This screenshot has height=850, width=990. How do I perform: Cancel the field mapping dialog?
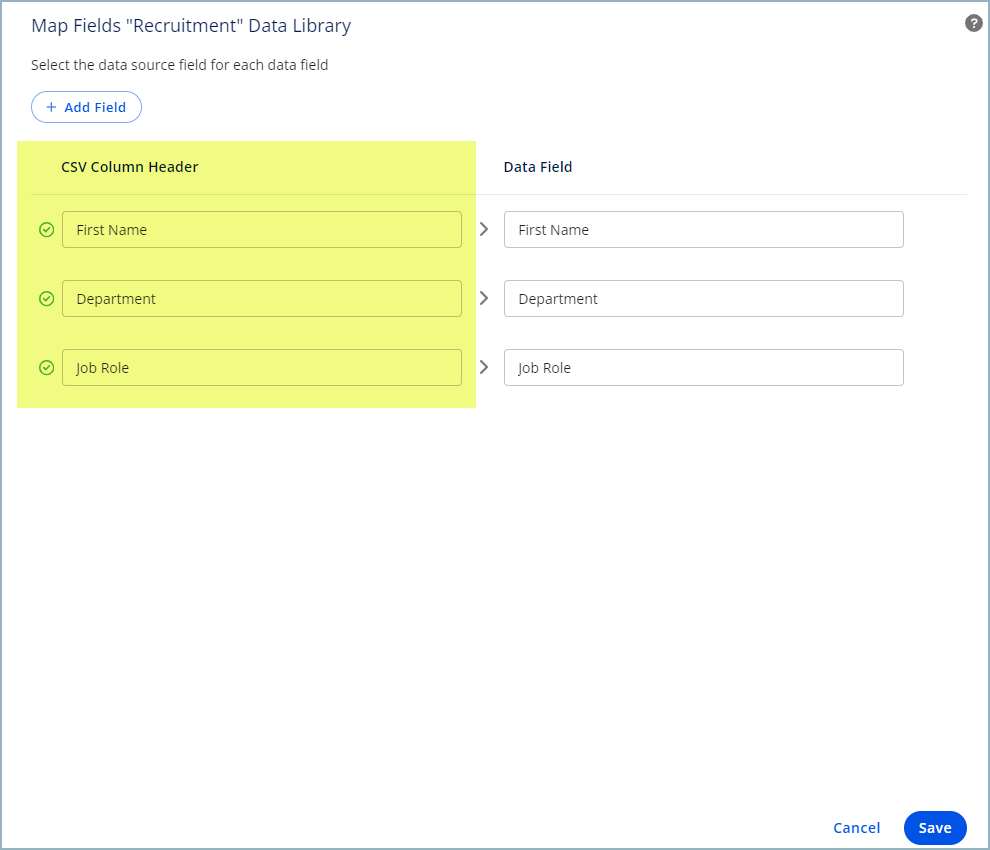pyautogui.click(x=856, y=828)
